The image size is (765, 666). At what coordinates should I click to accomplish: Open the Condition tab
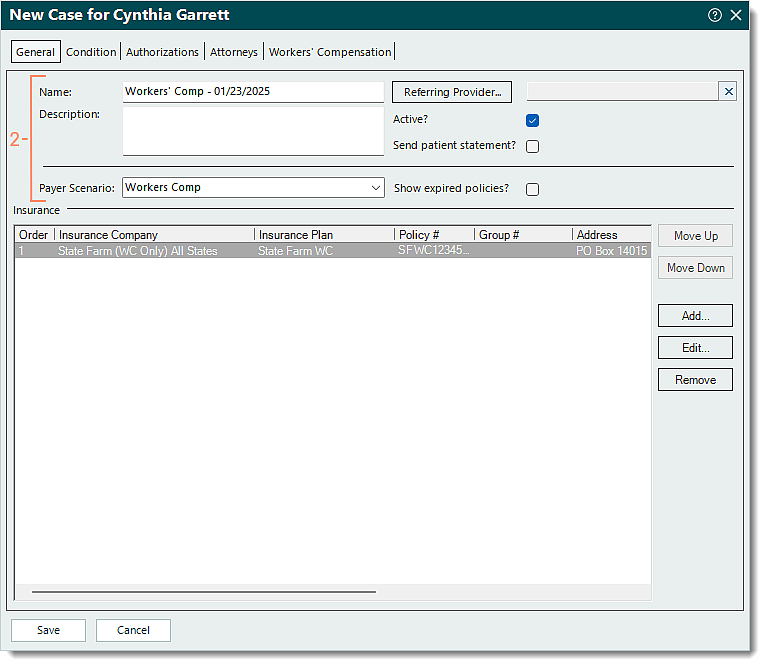click(x=91, y=52)
